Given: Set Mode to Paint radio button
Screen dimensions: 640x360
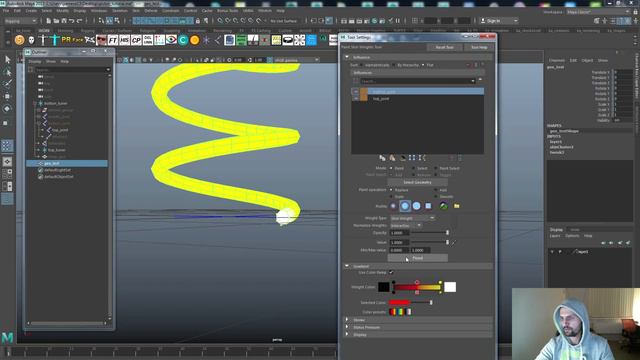Looking at the screenshot, I should [x=391, y=168].
